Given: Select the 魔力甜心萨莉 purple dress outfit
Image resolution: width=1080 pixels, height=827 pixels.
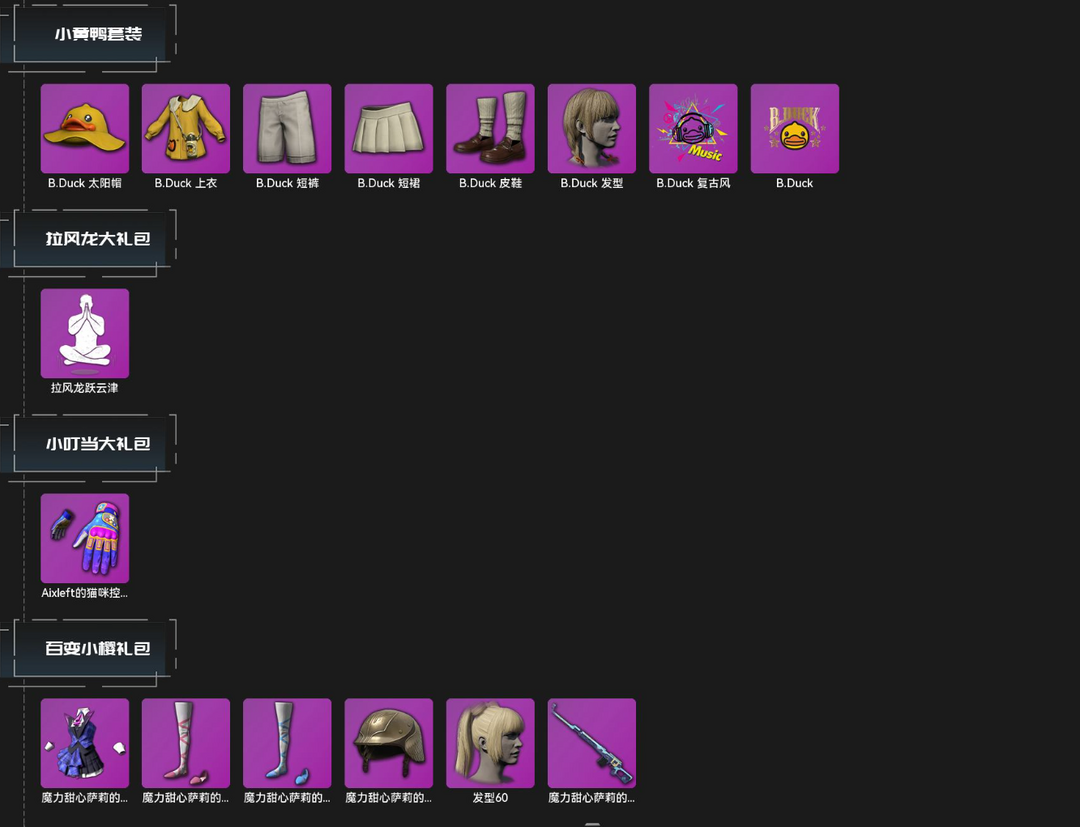Looking at the screenshot, I should [85, 743].
